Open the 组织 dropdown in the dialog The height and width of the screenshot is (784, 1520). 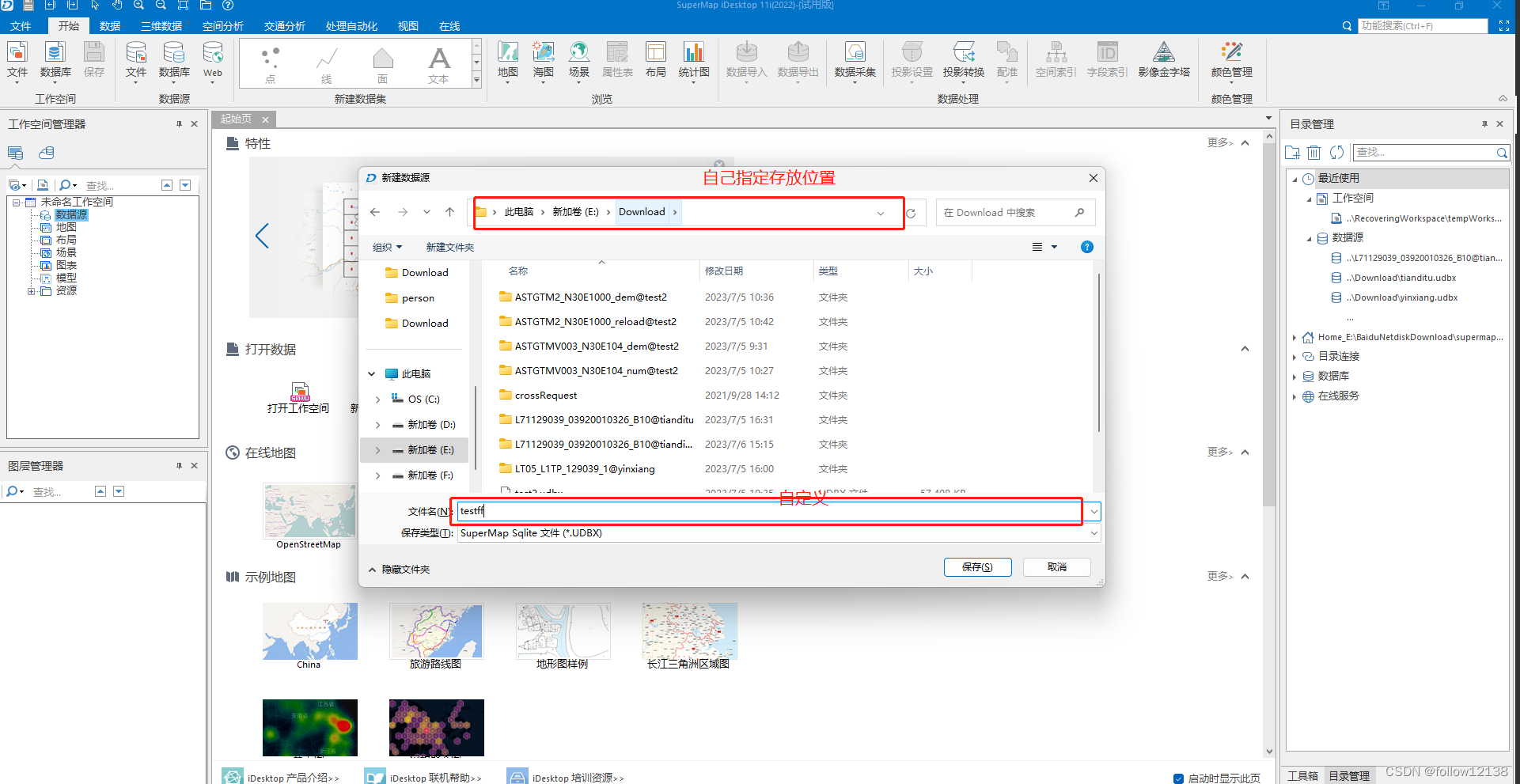387,247
